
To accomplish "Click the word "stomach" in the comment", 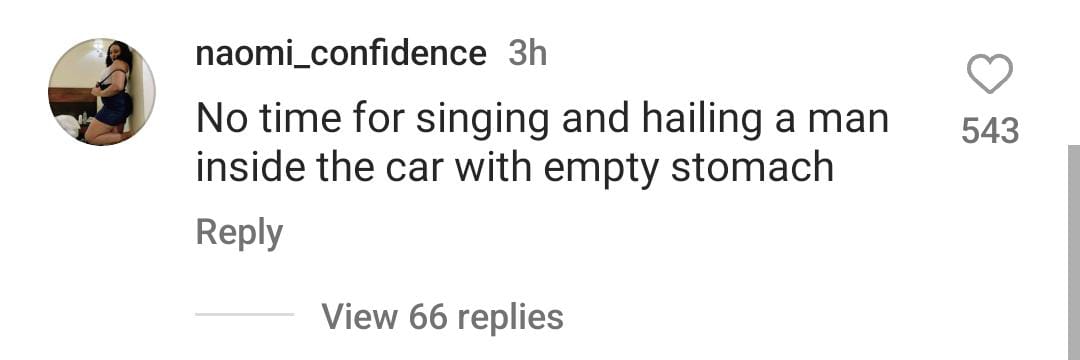I will [x=752, y=168].
